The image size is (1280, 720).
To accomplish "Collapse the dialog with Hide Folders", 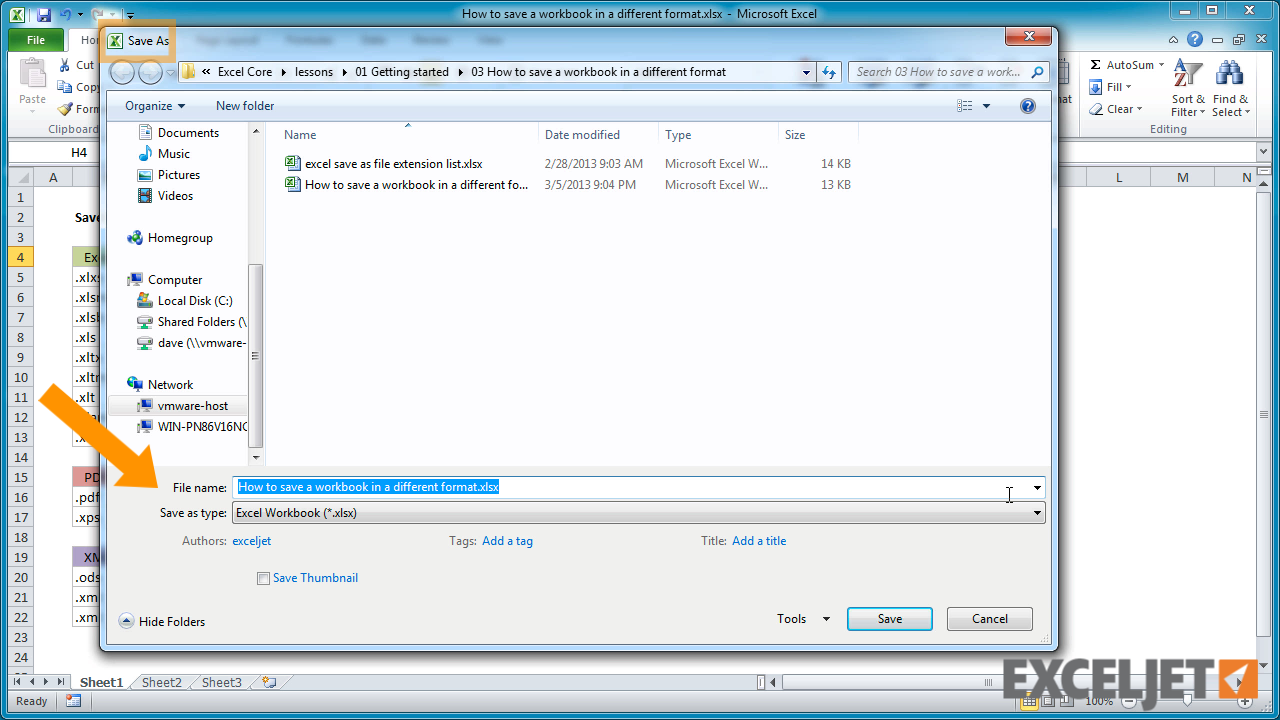I will click(x=162, y=621).
